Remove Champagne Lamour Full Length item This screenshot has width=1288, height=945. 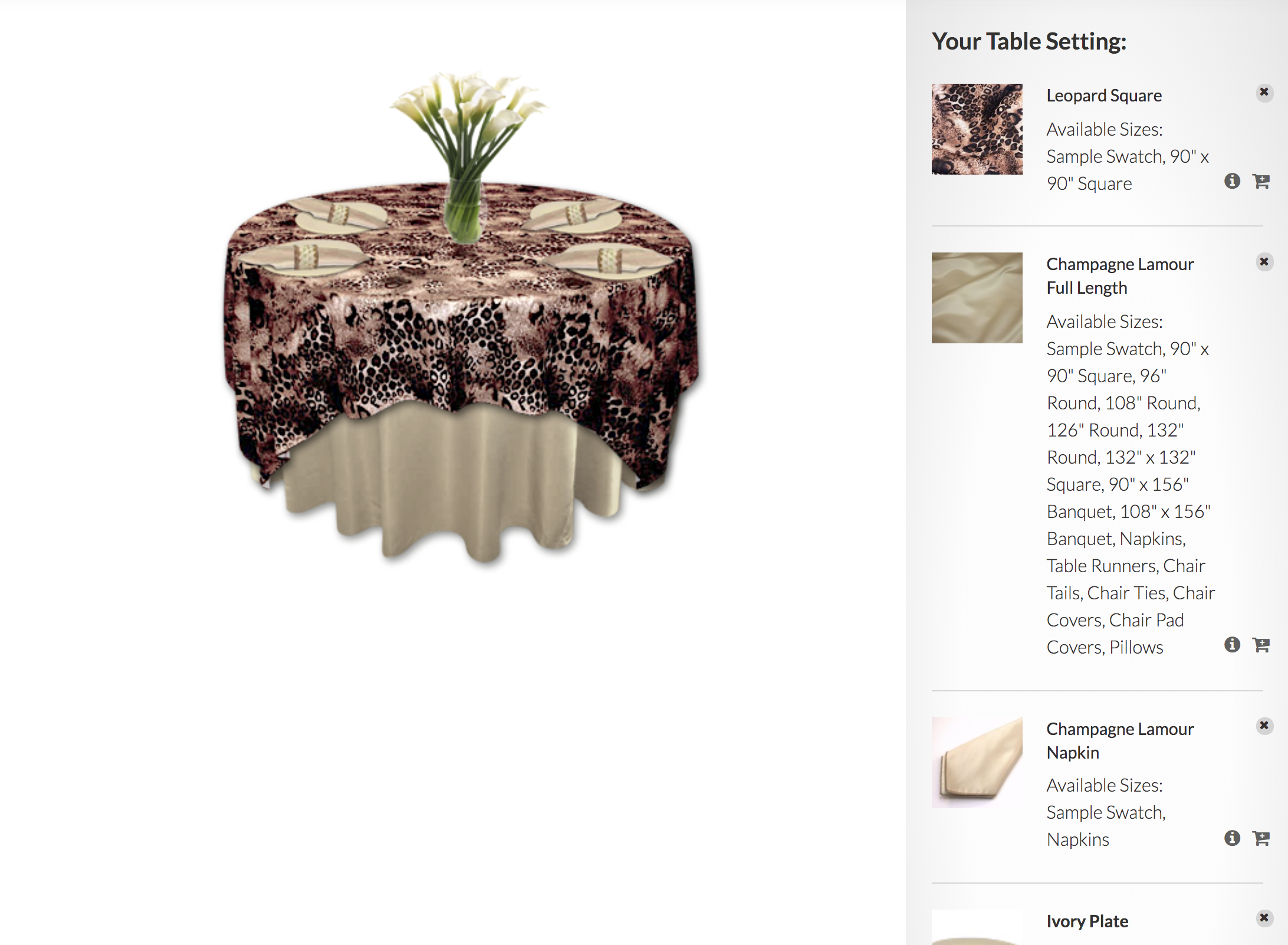click(1264, 262)
